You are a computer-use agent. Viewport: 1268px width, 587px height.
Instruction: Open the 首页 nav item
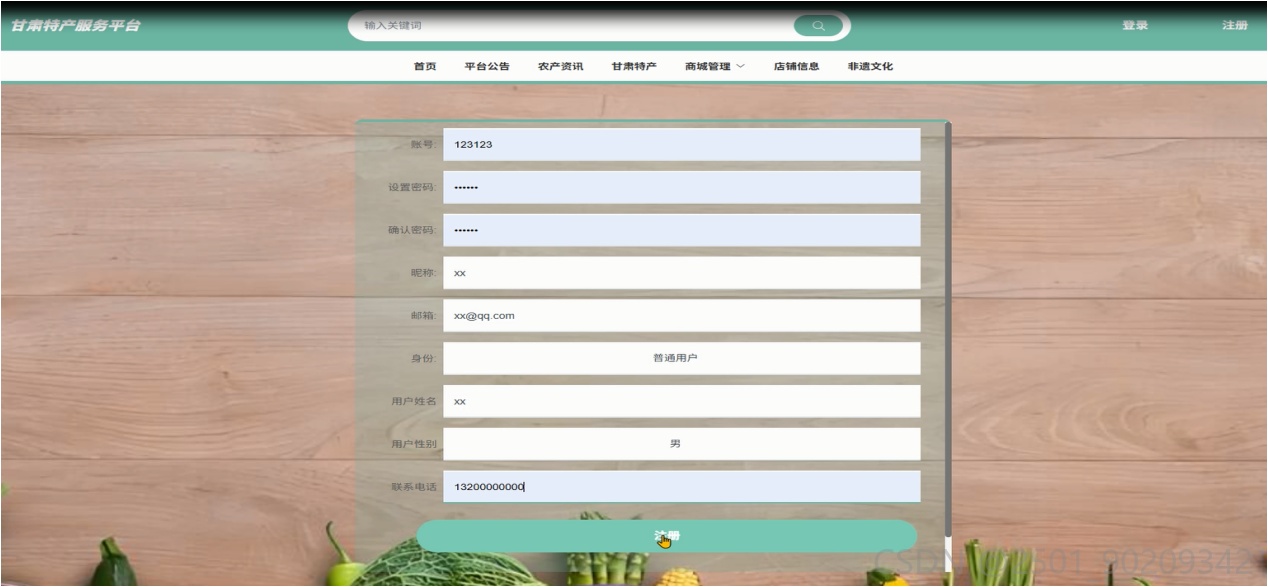pos(425,67)
